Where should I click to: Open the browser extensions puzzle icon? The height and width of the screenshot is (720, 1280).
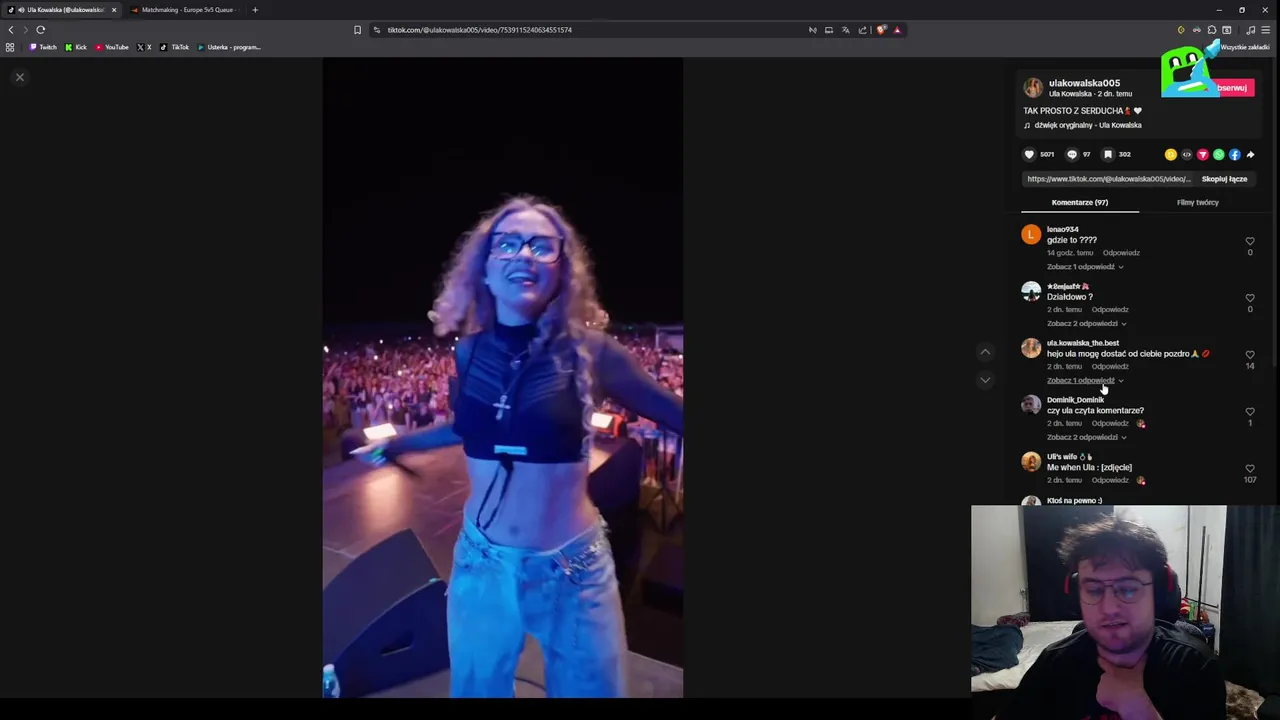(1212, 30)
